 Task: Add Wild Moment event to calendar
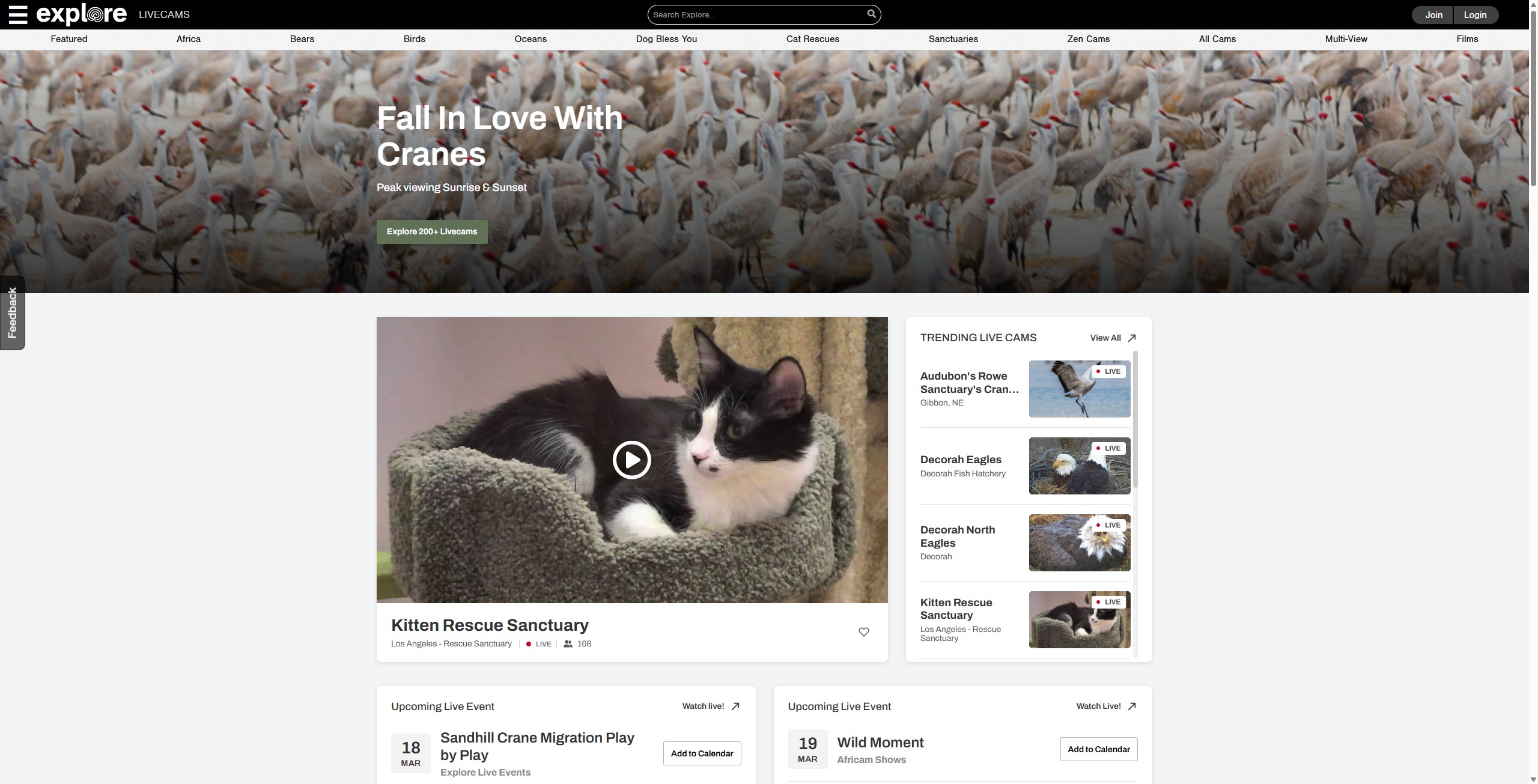pos(1098,749)
